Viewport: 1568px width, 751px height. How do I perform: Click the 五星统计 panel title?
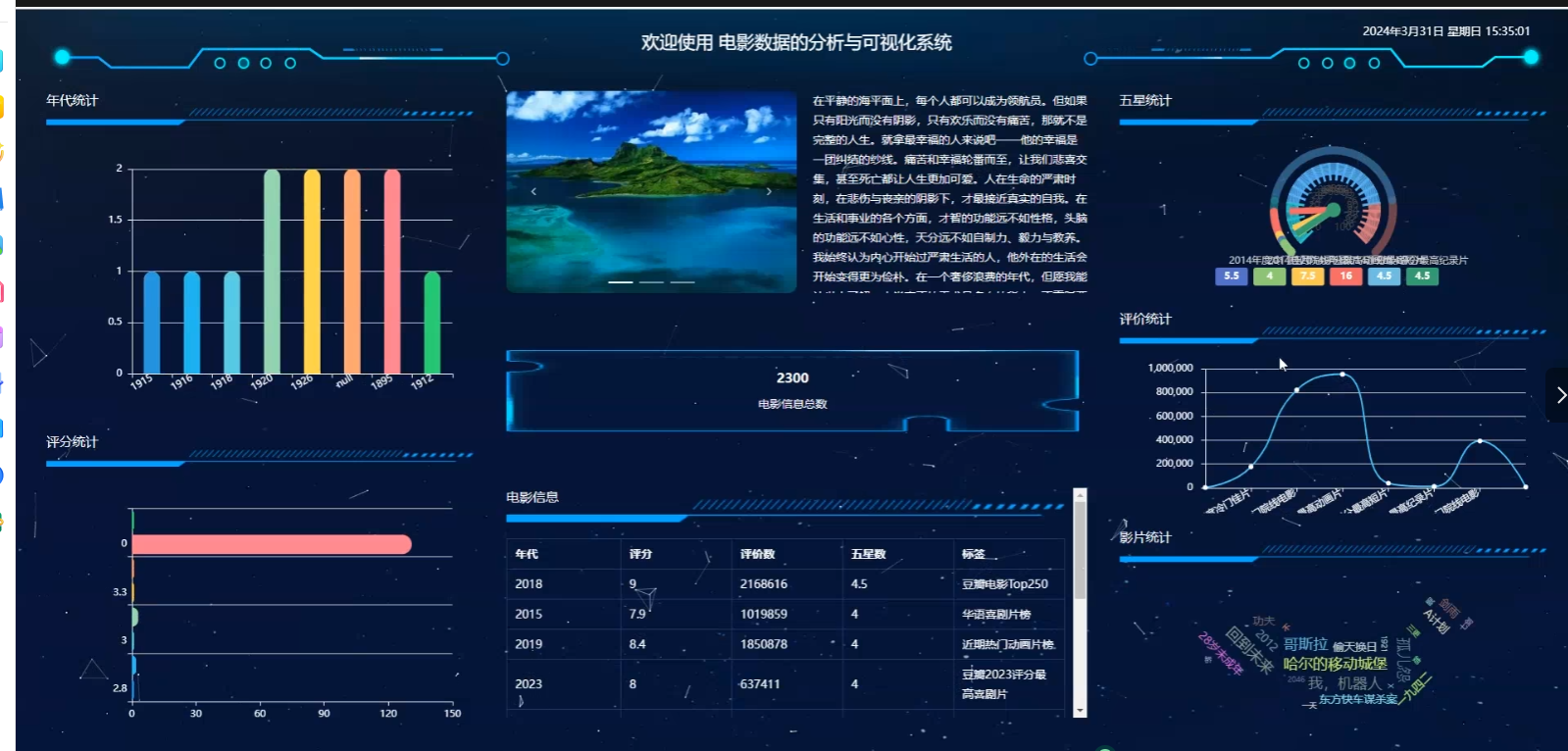[x=1145, y=100]
